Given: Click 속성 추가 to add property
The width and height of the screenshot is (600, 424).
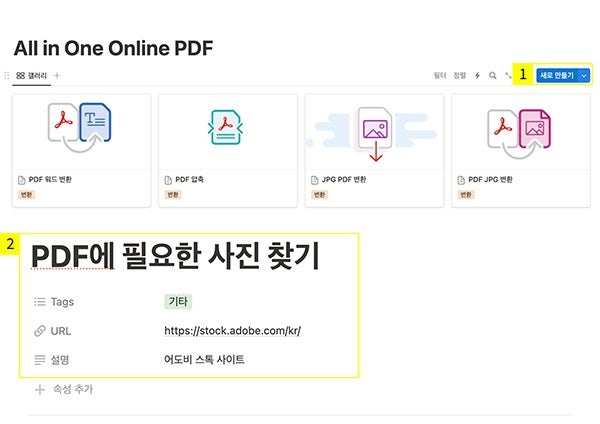Looking at the screenshot, I should coord(73,389).
